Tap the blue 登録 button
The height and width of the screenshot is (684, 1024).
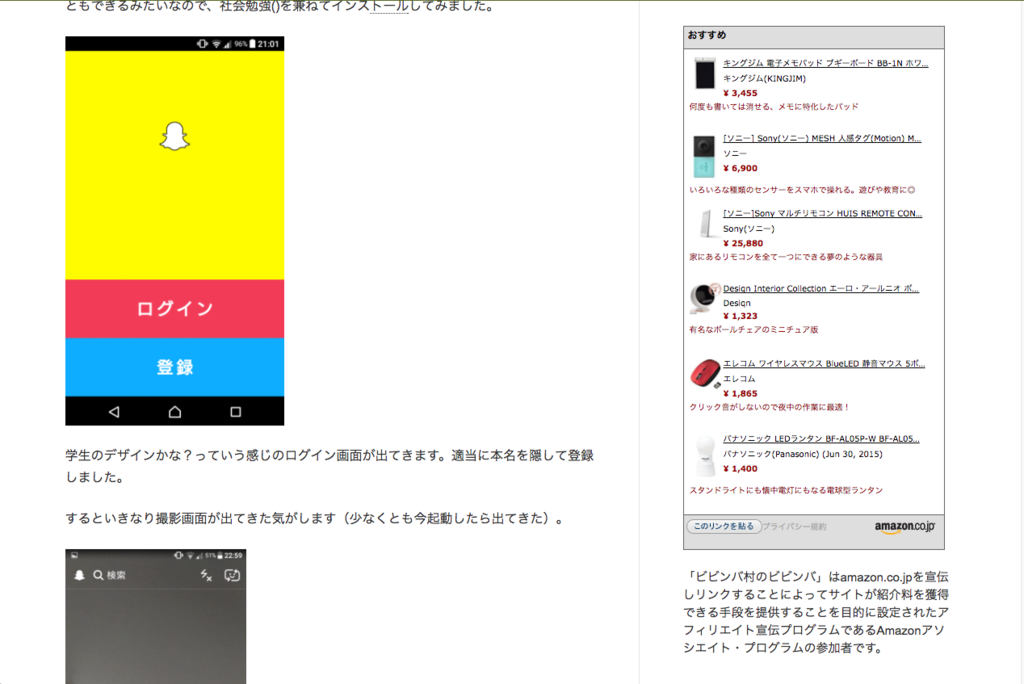click(174, 367)
